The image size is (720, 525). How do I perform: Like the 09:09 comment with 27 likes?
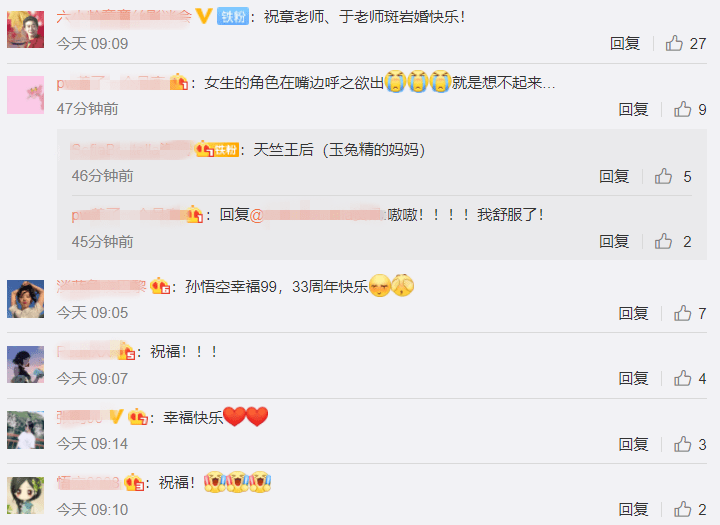click(x=674, y=43)
